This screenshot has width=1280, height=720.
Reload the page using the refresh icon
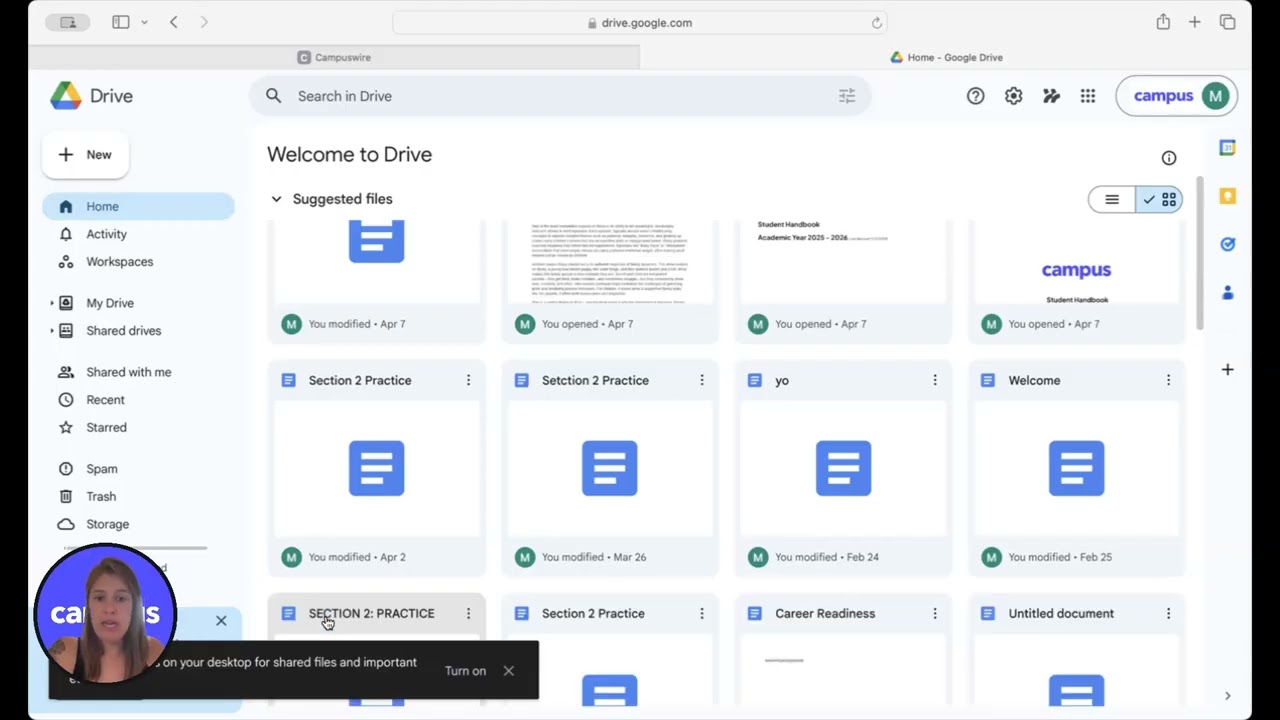pos(876,23)
